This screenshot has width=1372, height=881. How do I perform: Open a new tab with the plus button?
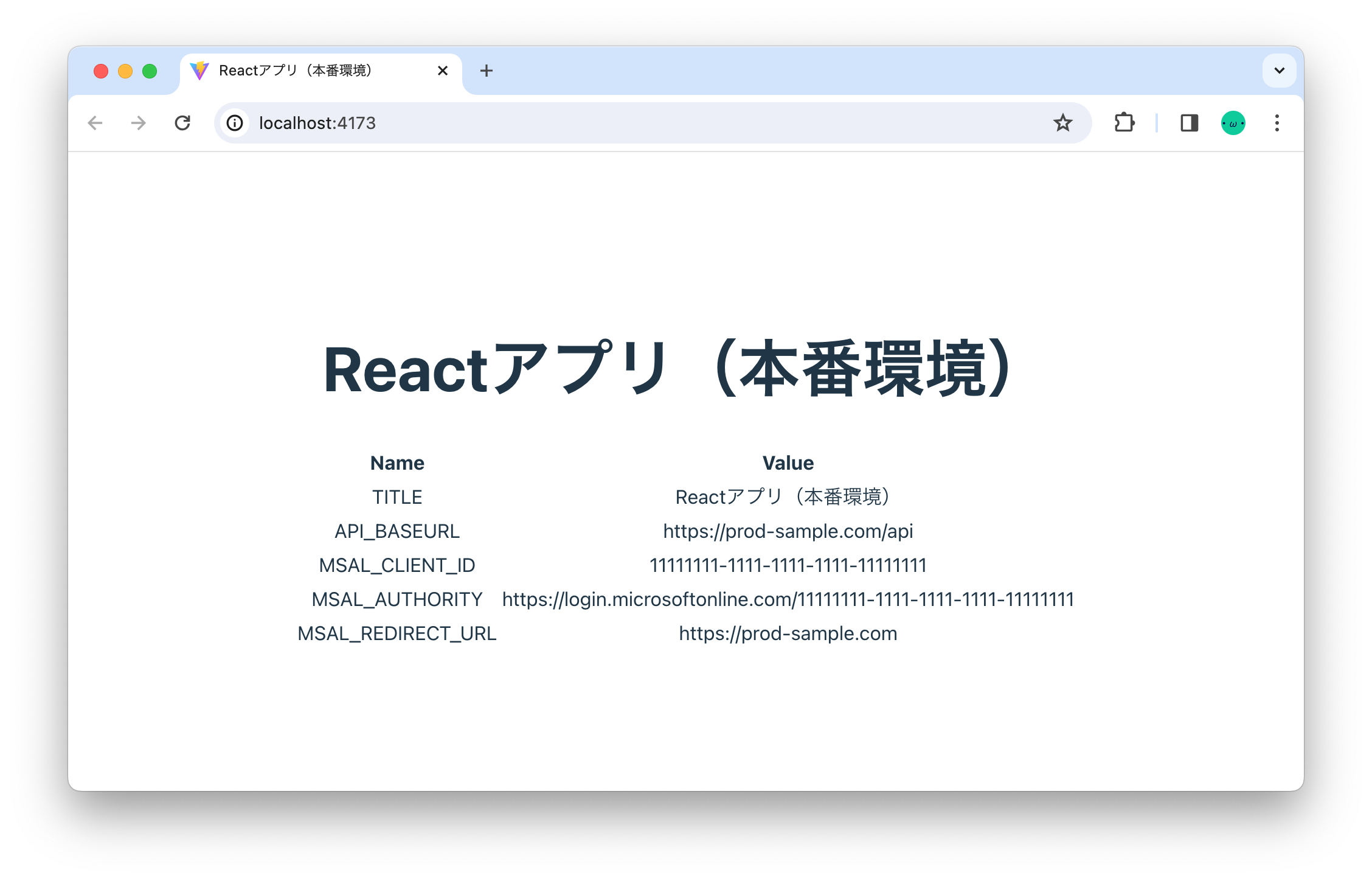click(486, 71)
